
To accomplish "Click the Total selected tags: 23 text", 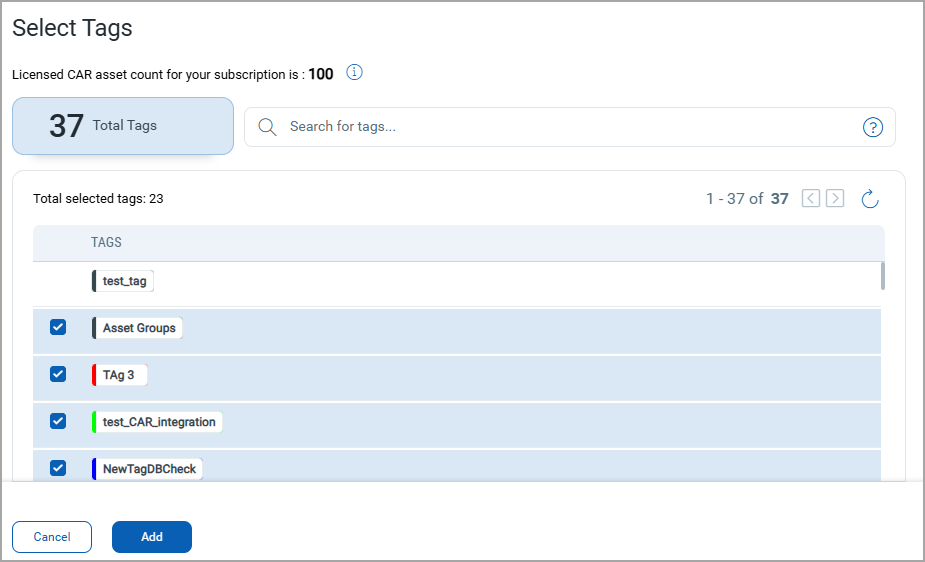I will pyautogui.click(x=98, y=199).
